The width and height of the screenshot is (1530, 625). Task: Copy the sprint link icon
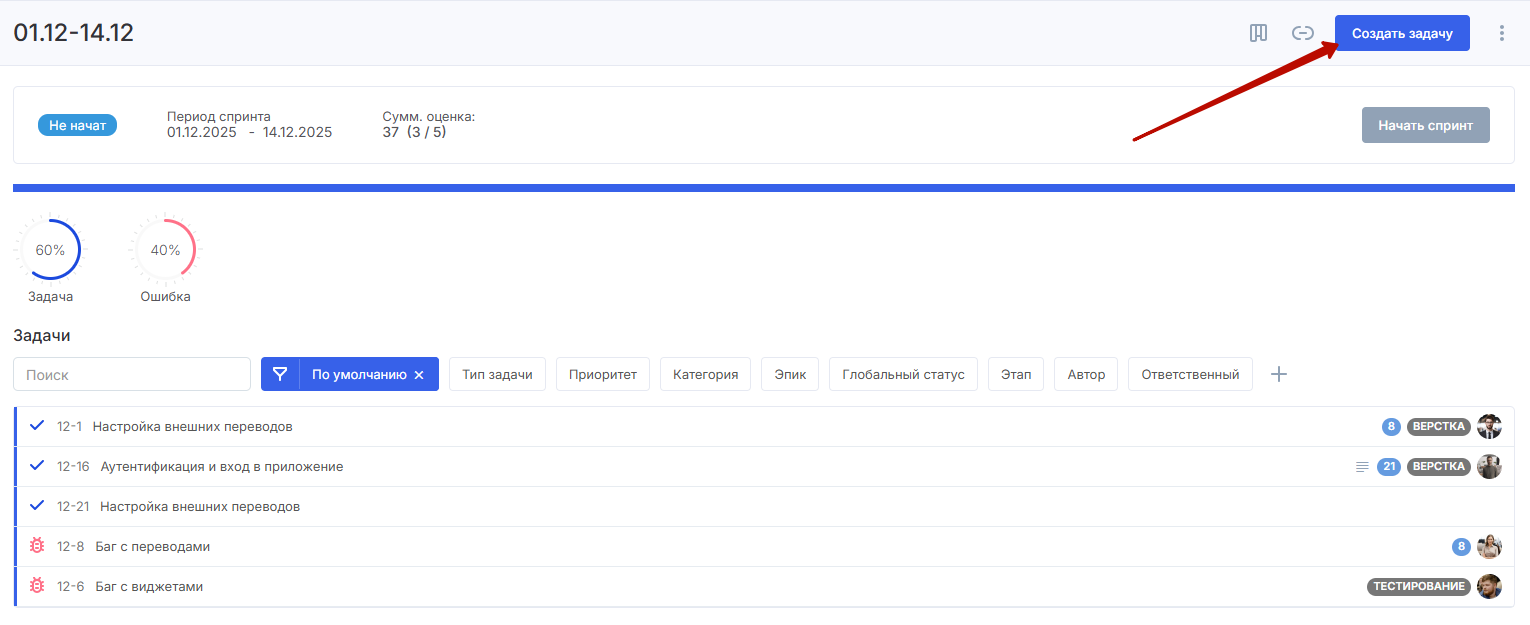[x=1302, y=33]
